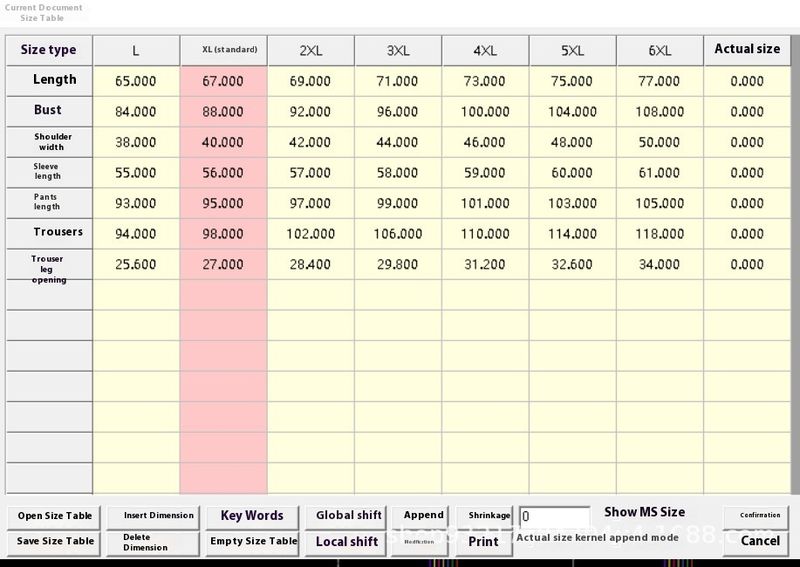Select the Bust row header
This screenshot has width=800, height=567.
[48, 111]
